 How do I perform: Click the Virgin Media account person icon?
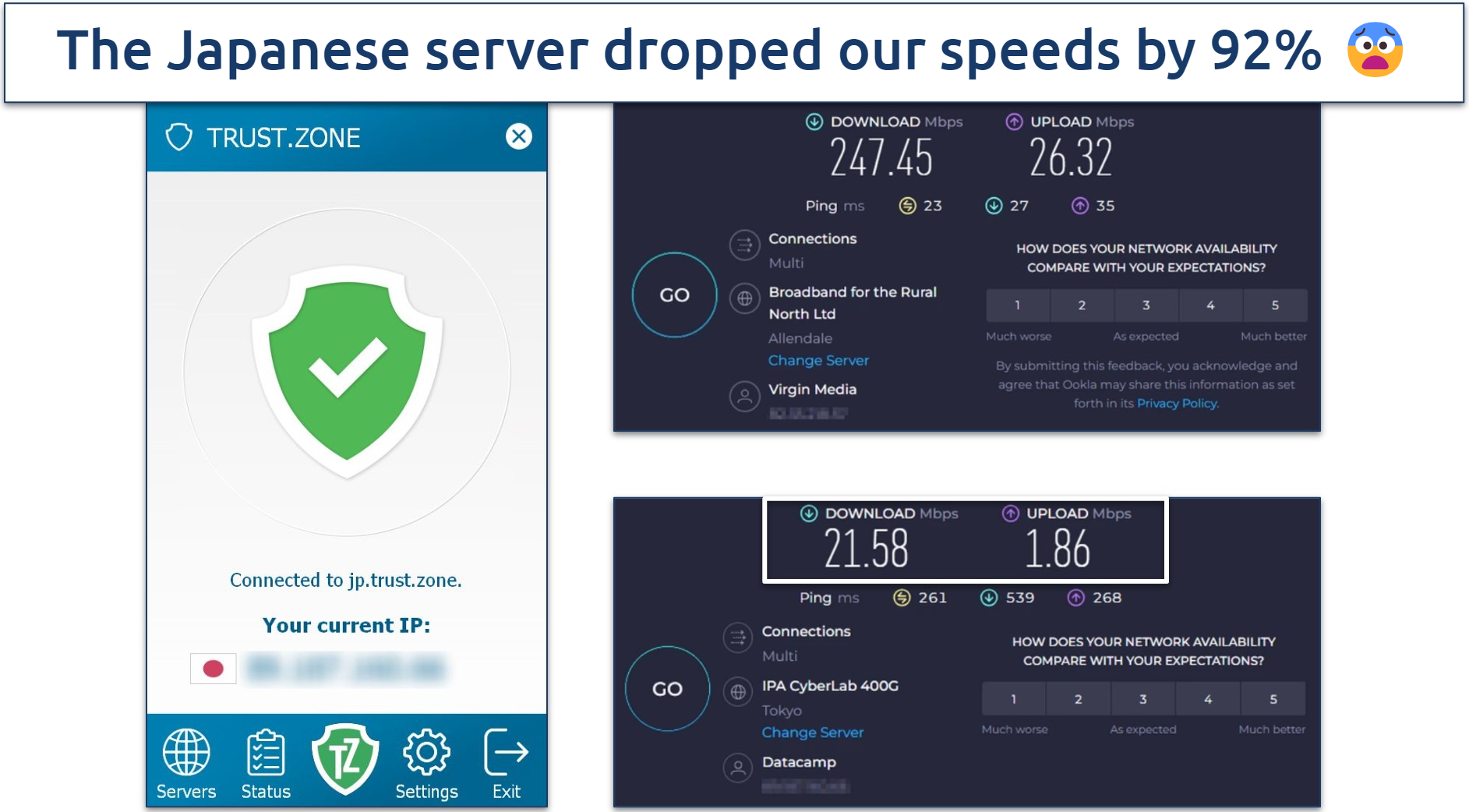click(x=744, y=396)
